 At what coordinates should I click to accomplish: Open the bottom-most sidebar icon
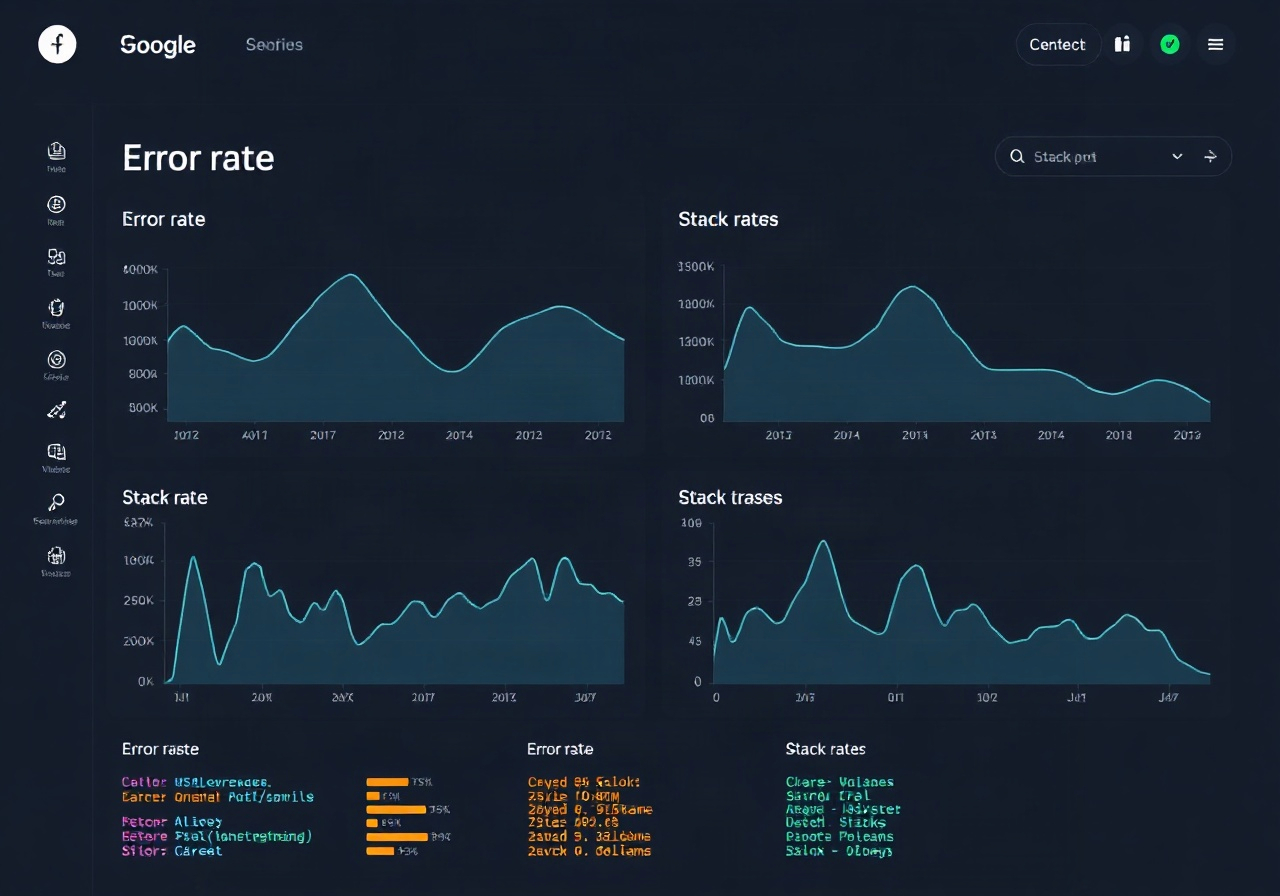click(x=56, y=555)
